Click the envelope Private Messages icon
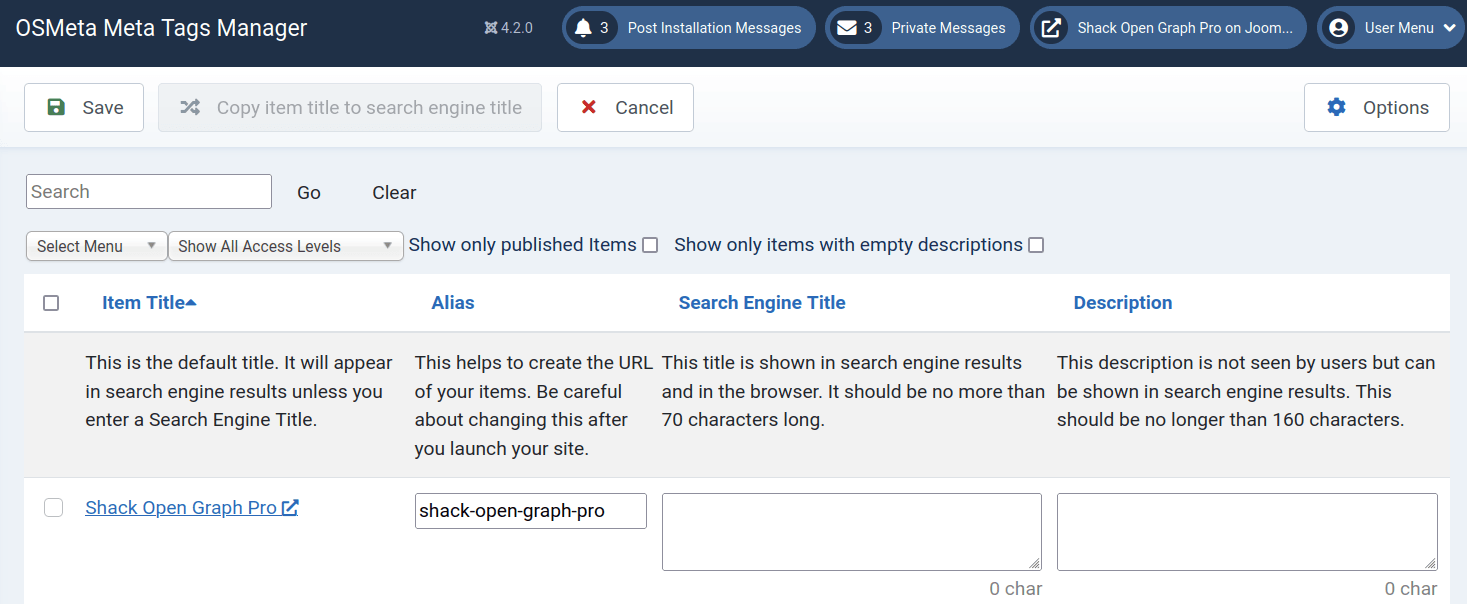The height and width of the screenshot is (604, 1467). 847,28
